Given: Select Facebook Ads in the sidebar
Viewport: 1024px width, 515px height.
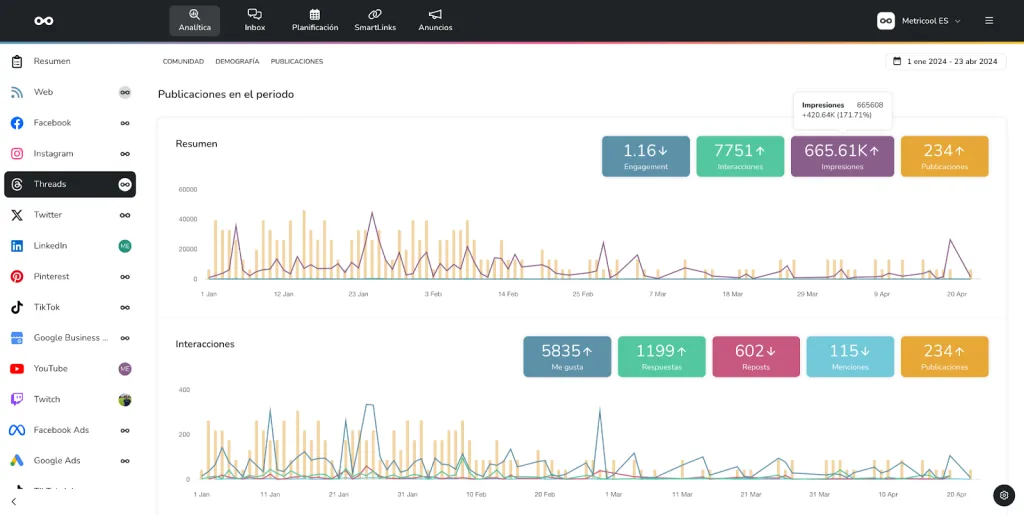Looking at the screenshot, I should pos(70,429).
